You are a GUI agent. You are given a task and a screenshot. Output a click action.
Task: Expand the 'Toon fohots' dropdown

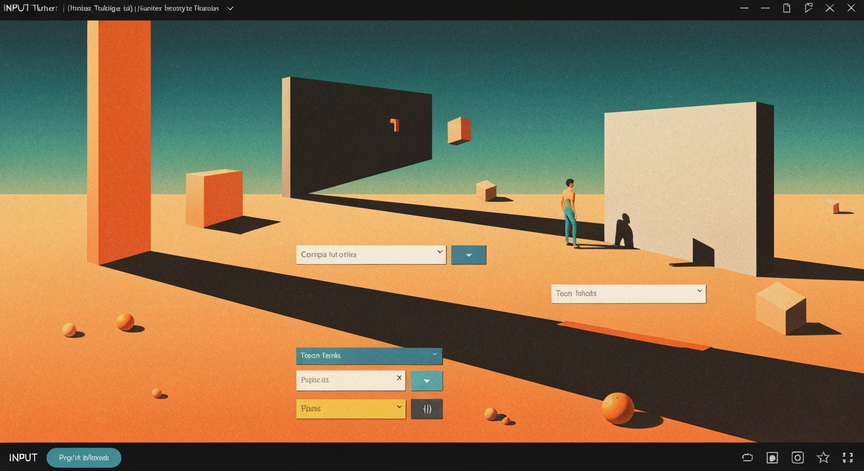pos(628,294)
